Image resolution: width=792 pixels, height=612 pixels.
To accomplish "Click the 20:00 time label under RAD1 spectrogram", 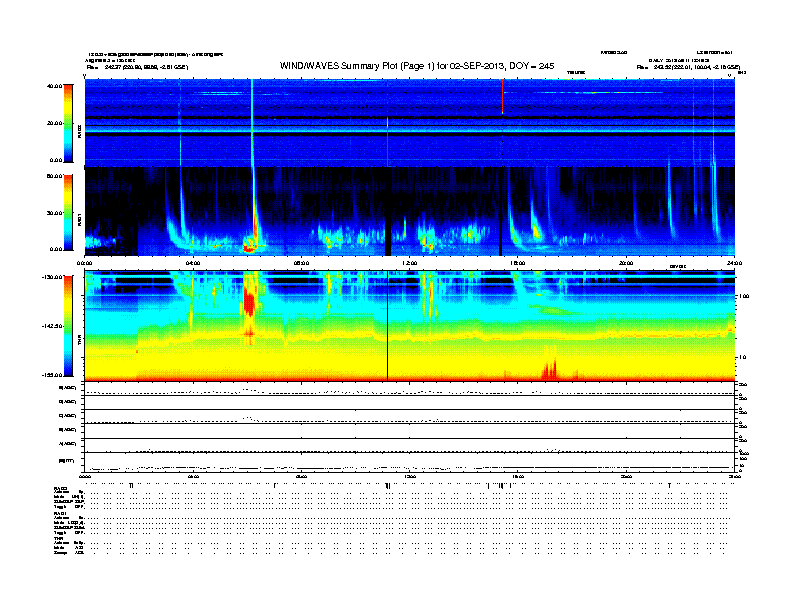I will 626,263.
